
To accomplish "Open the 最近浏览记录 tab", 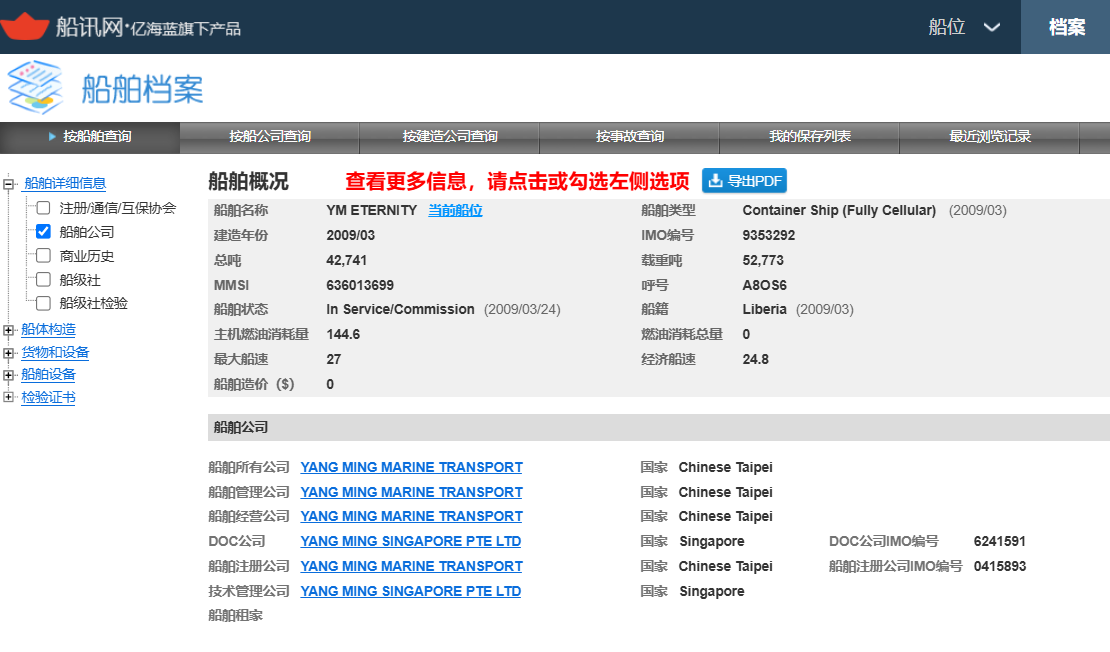I will (x=989, y=137).
